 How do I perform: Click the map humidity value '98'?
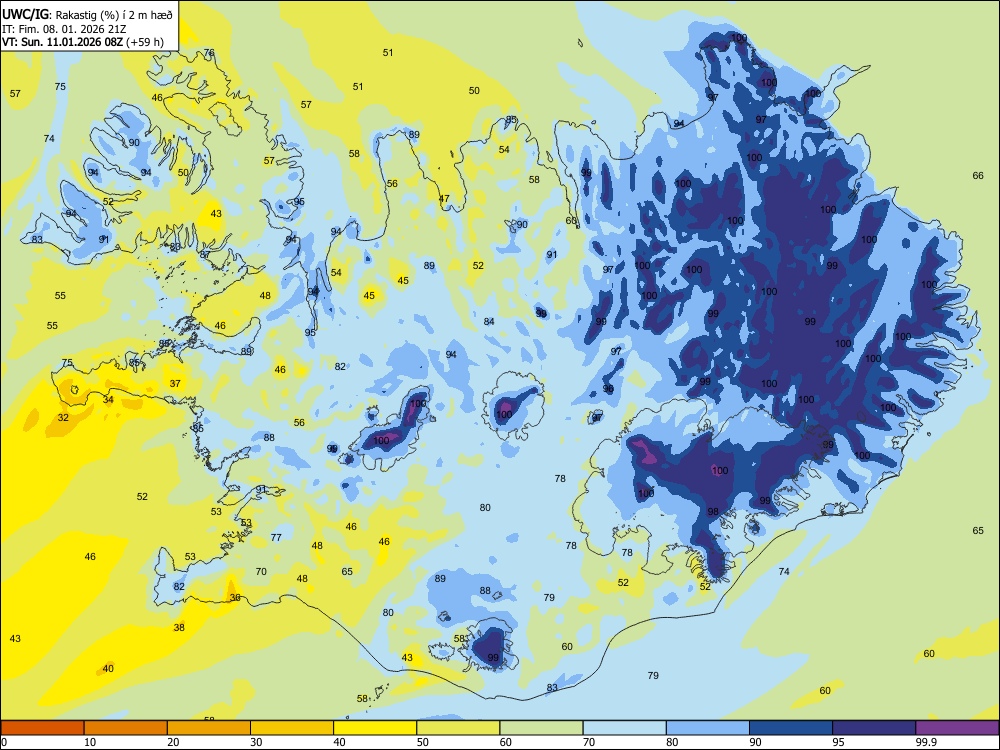[x=713, y=511]
